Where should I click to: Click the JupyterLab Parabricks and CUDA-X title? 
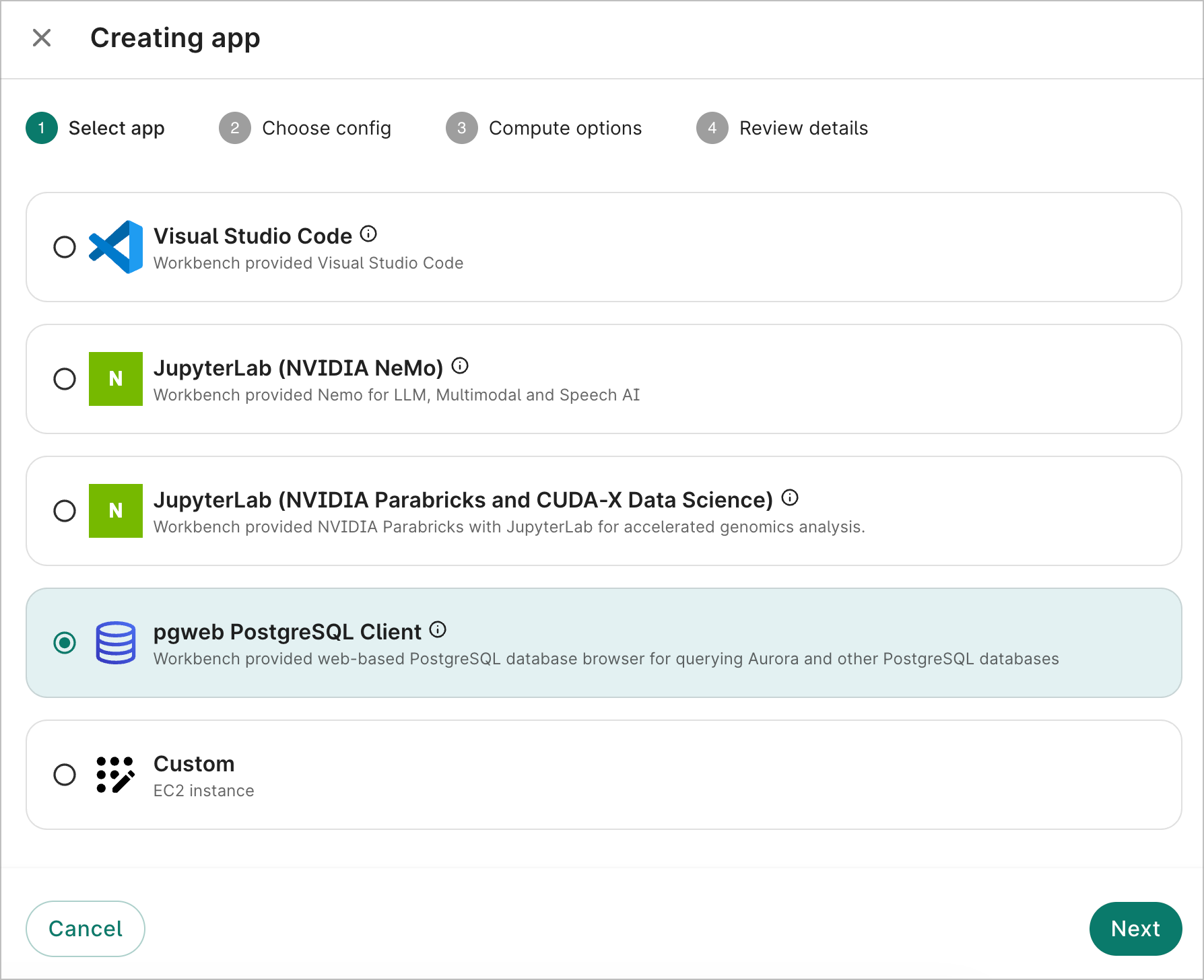[x=463, y=500]
